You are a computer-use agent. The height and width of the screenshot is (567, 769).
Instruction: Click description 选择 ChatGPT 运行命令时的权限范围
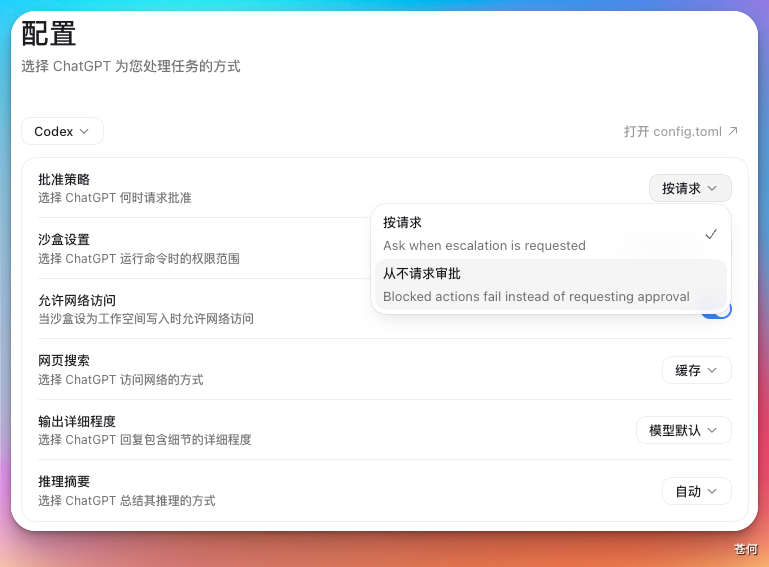139,258
